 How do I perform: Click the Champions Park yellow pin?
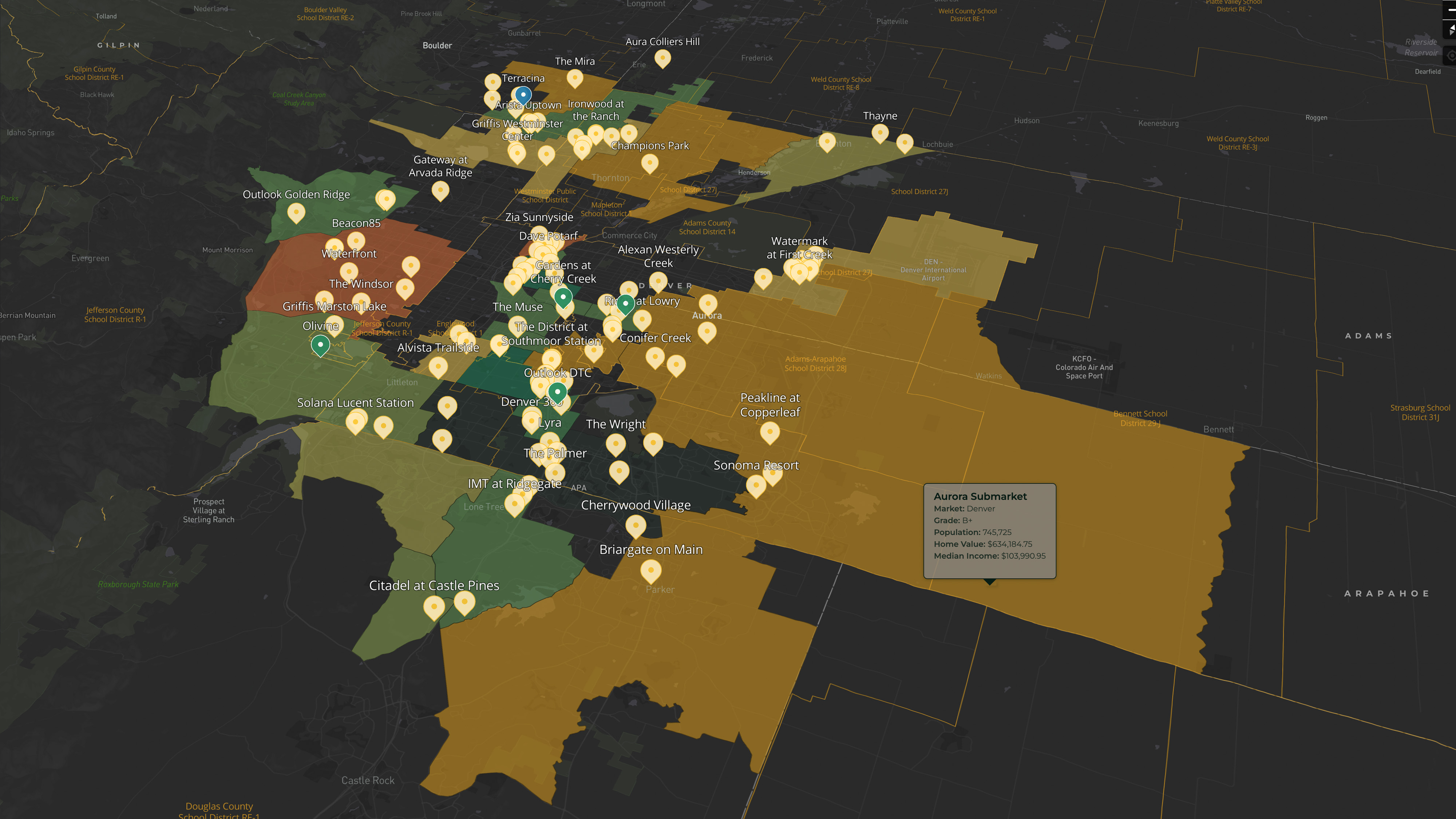click(x=649, y=163)
